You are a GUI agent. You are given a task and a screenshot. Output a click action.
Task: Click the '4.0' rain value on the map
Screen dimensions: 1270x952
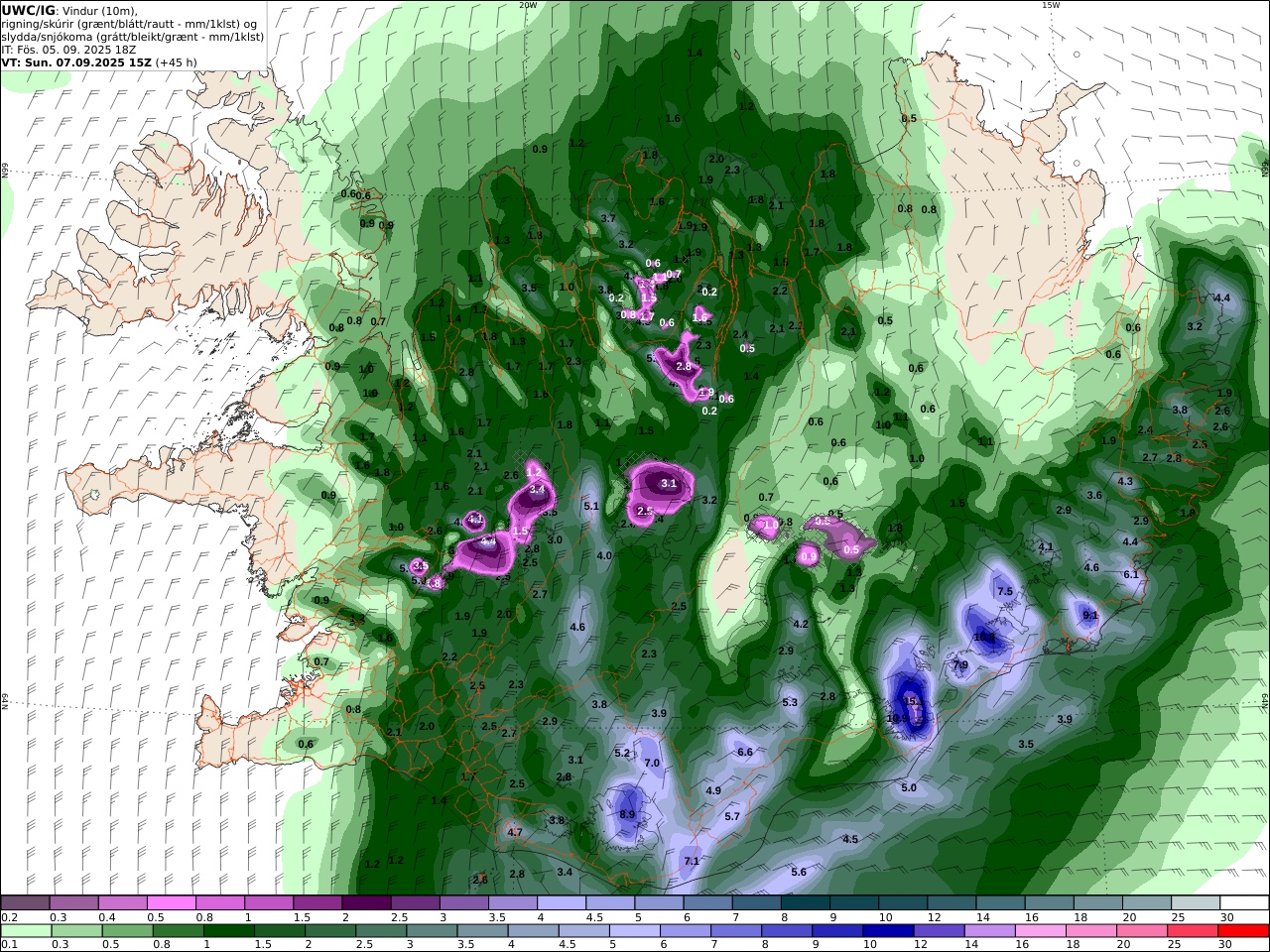click(604, 556)
